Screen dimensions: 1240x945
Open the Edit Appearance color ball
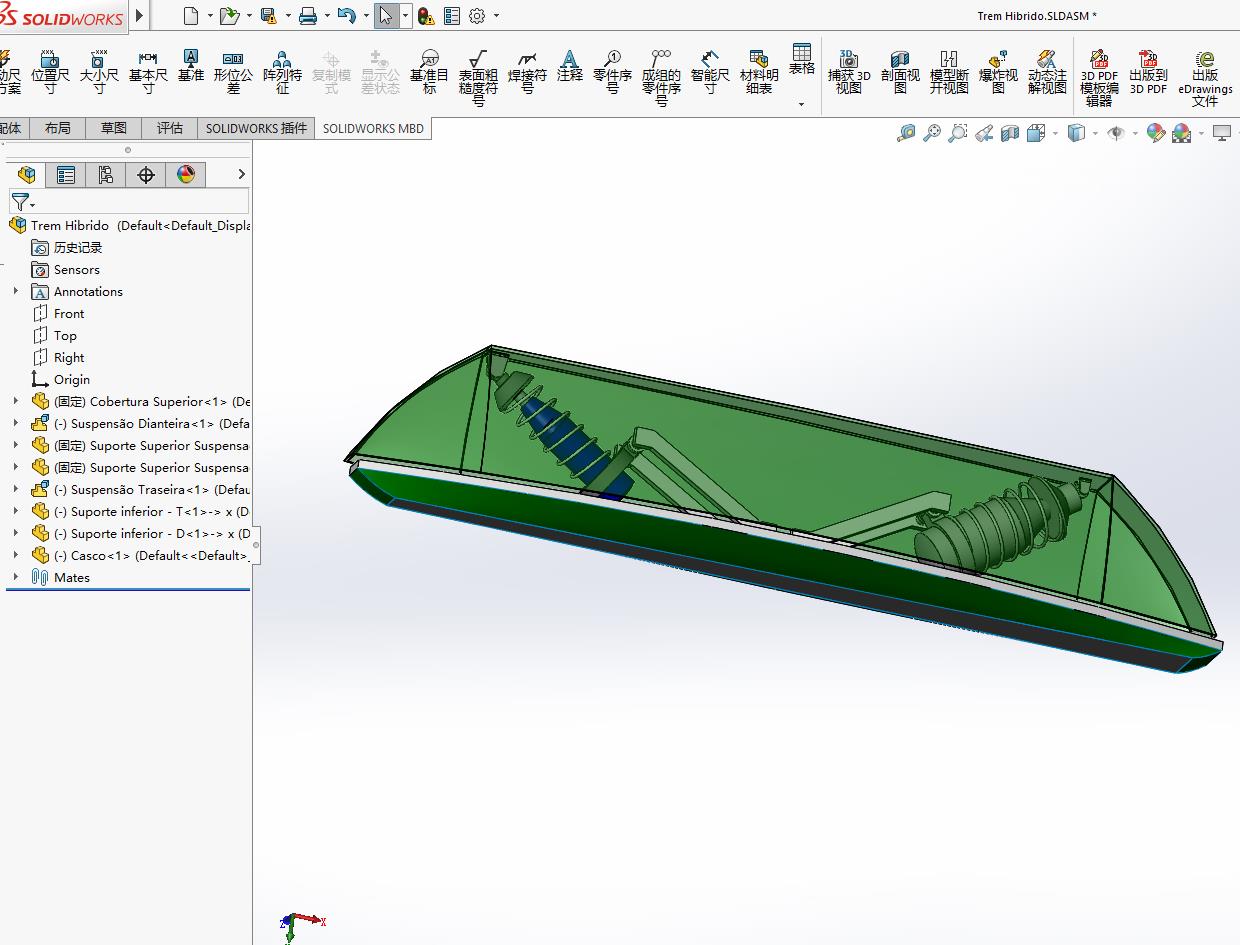1155,133
